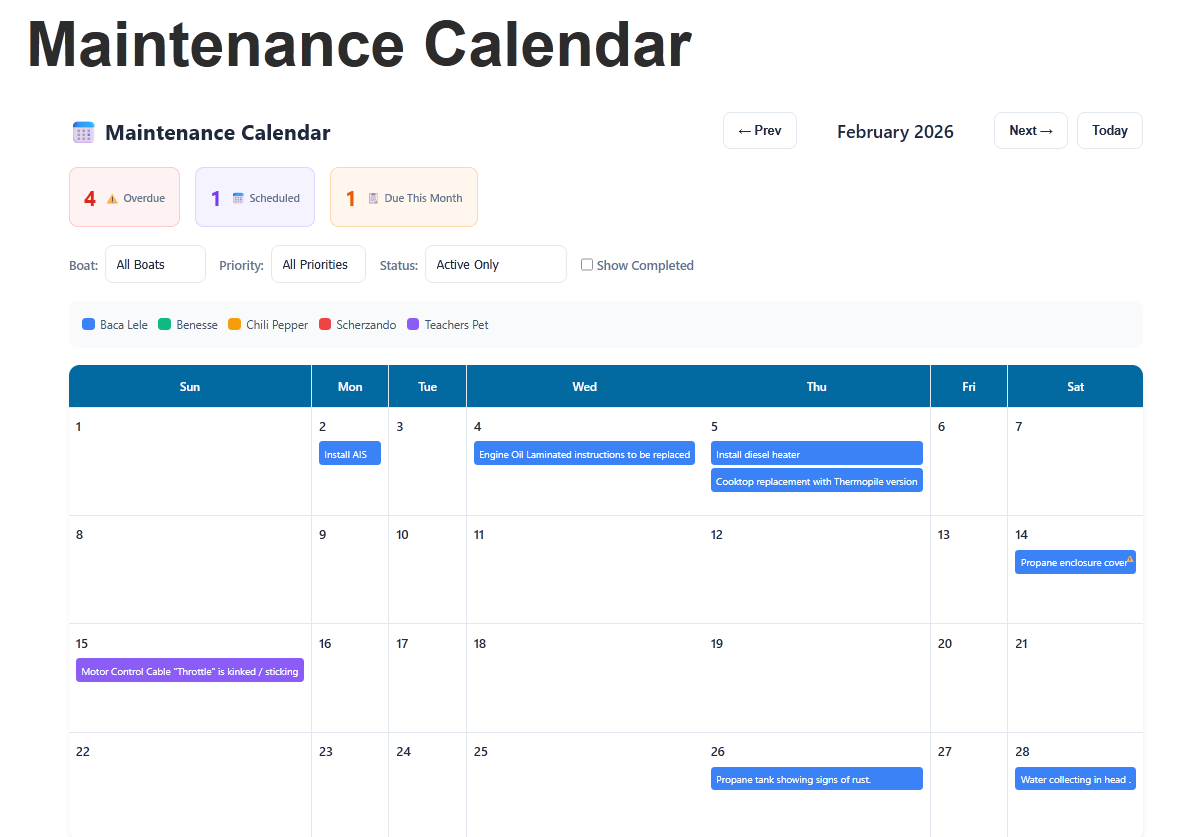This screenshot has height=837, width=1177.
Task: Open the Boat filter dropdown
Action: (x=155, y=265)
